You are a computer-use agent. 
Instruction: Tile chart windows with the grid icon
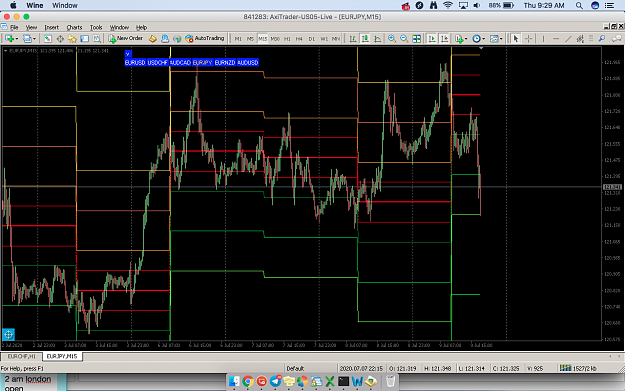pos(417,39)
